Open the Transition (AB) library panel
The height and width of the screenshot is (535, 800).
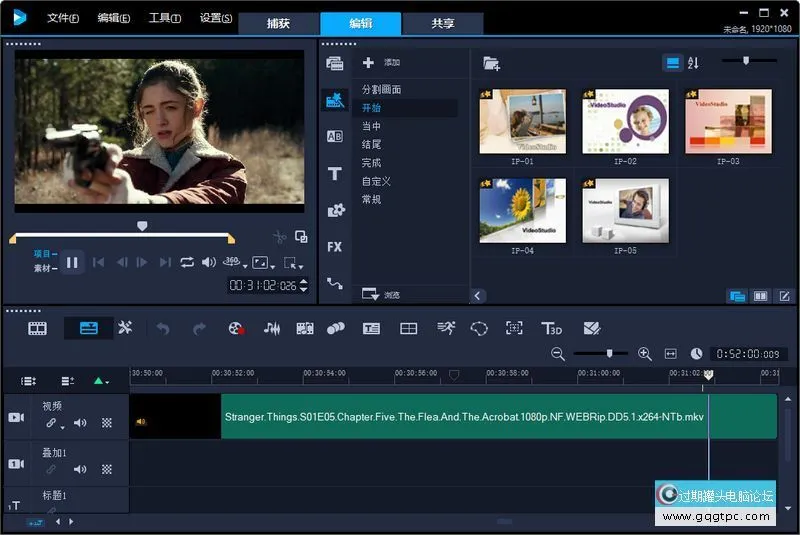334,137
